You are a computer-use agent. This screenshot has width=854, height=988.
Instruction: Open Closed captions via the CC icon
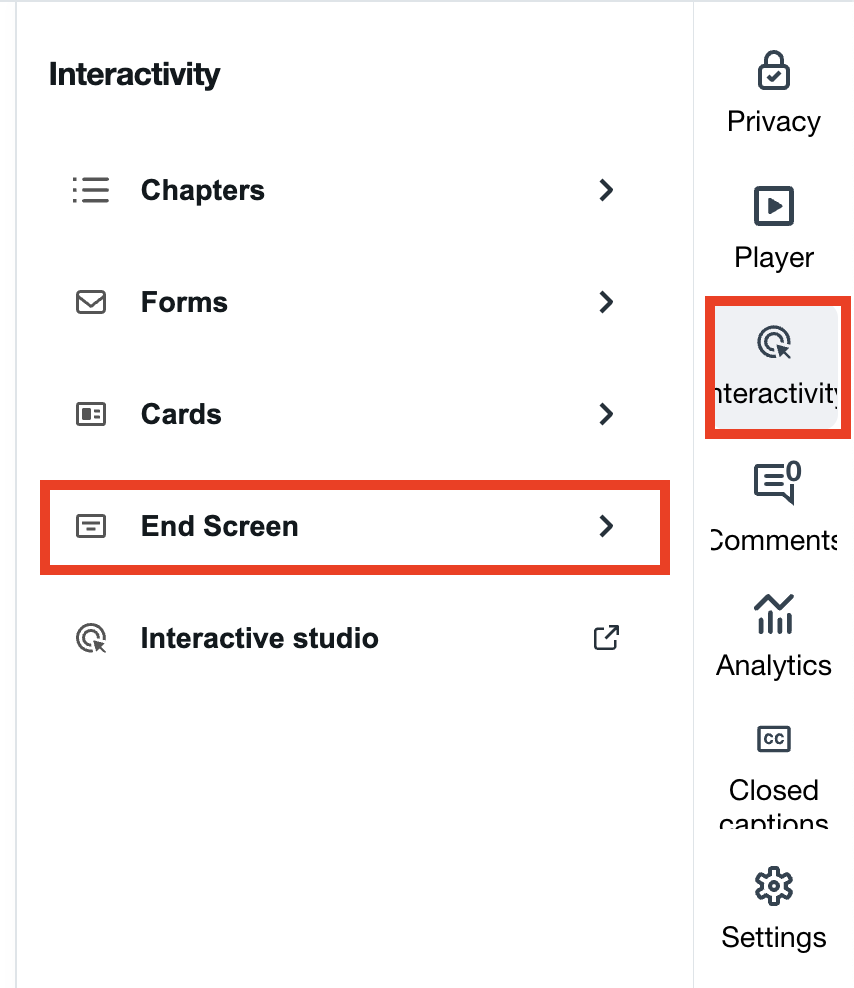(774, 739)
